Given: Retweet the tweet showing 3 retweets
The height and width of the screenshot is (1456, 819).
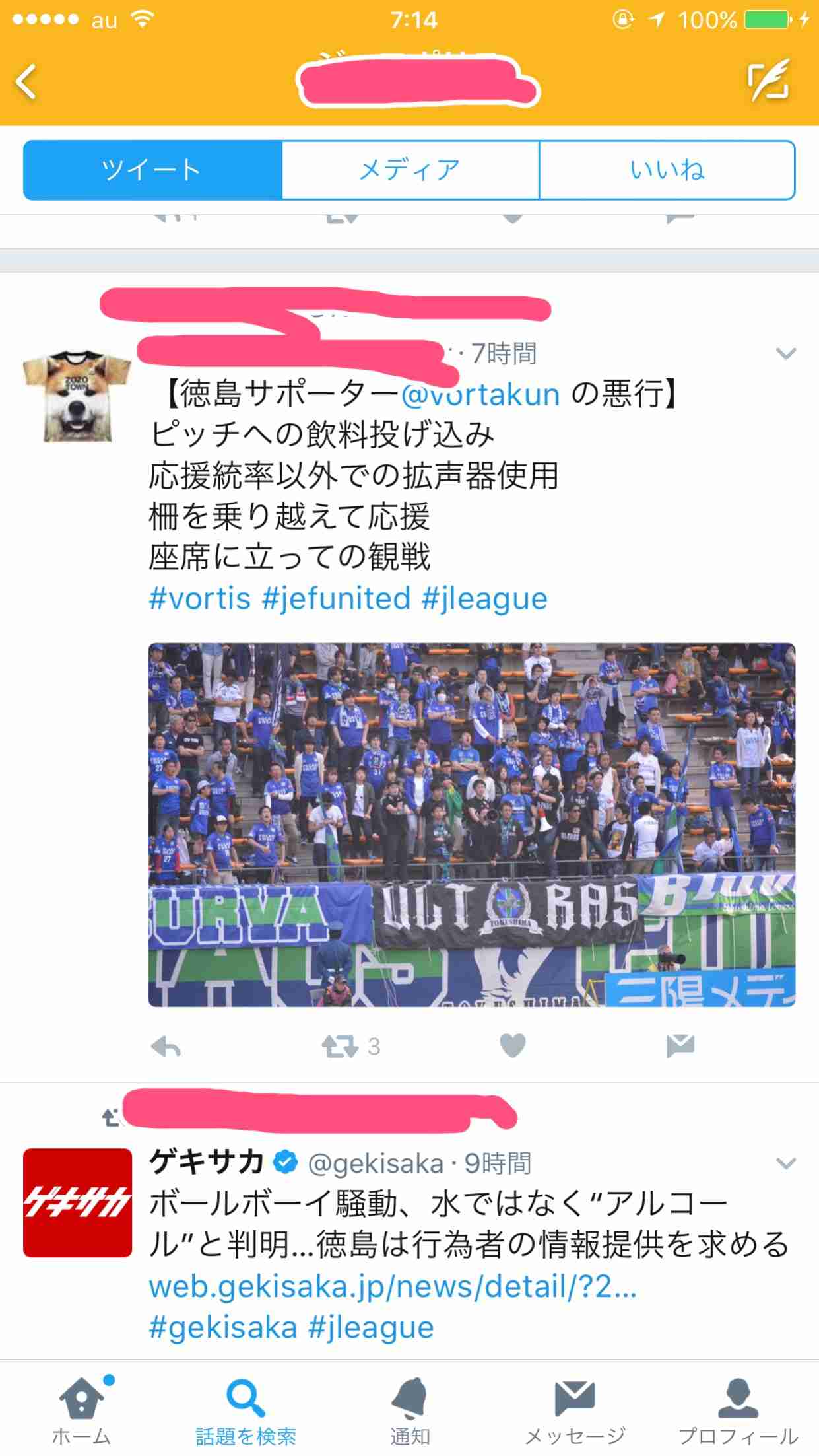Looking at the screenshot, I should tap(339, 1047).
